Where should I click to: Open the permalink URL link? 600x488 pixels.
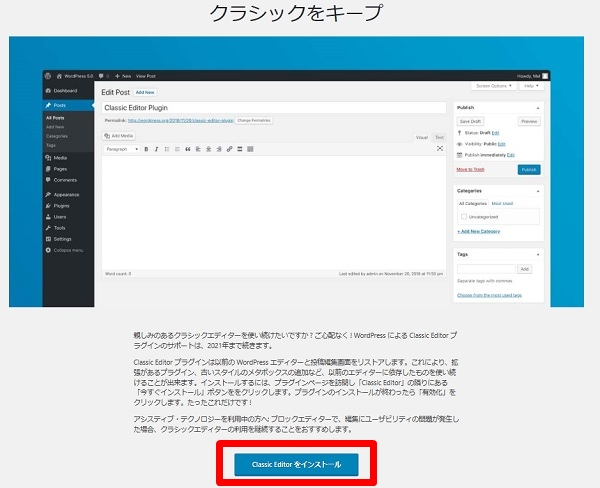coord(181,120)
